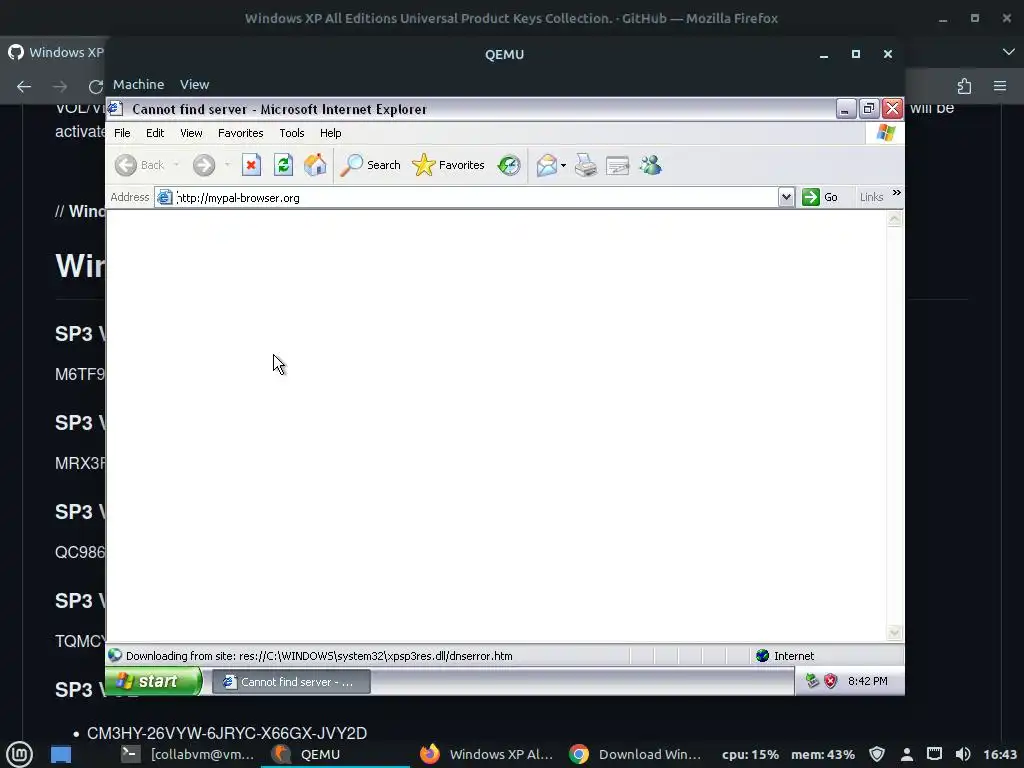Open the IE Help menu
This screenshot has width=1024, height=768.
[x=330, y=133]
